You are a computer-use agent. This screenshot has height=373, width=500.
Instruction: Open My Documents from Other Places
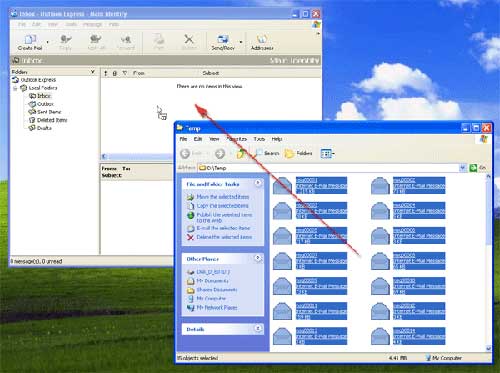click(212, 281)
